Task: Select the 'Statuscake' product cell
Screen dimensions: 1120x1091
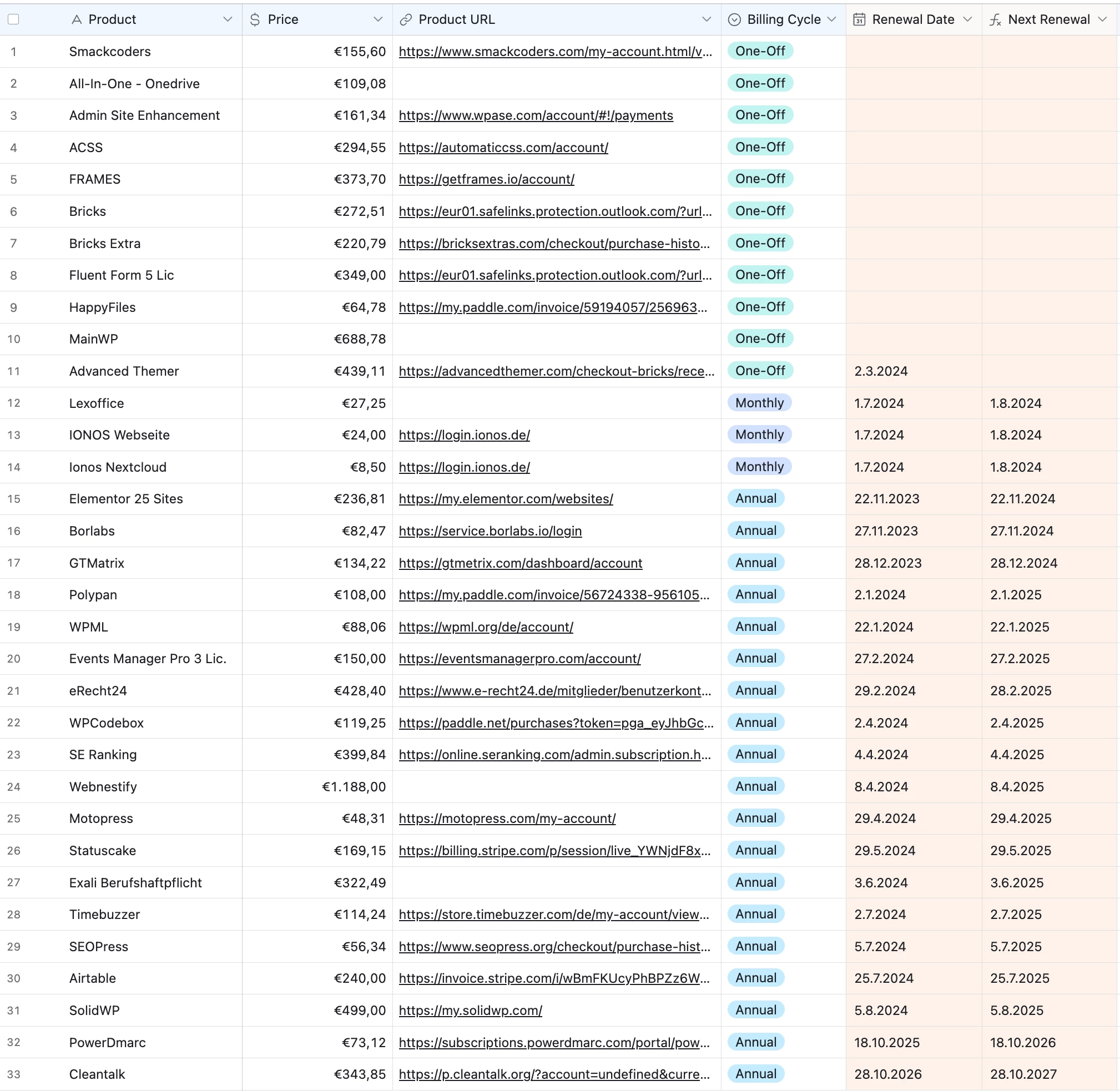Action: [121, 851]
